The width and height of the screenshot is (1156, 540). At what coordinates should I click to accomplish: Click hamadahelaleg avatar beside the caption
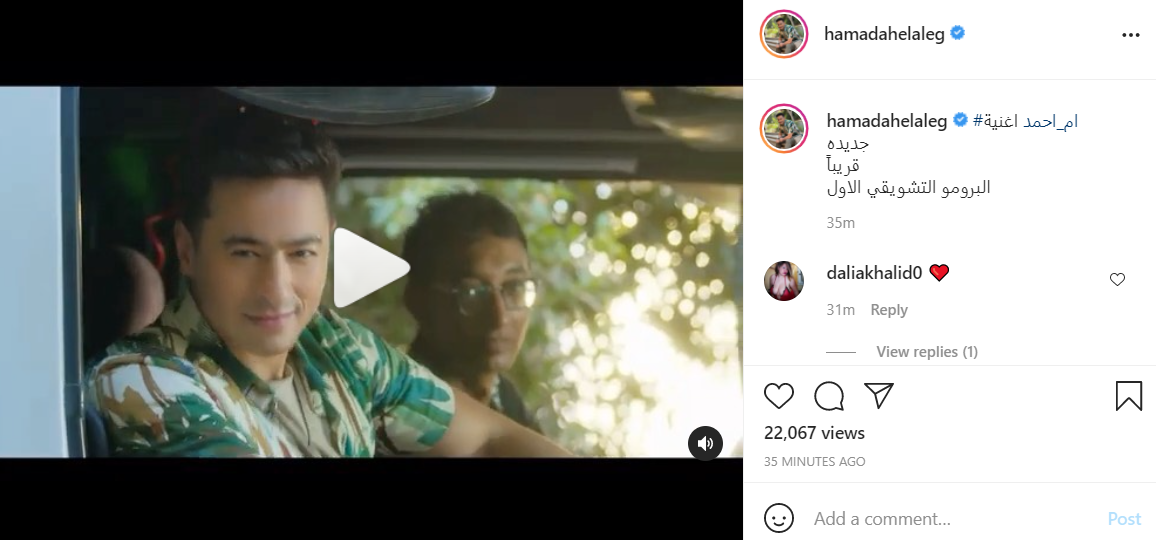[x=784, y=129]
